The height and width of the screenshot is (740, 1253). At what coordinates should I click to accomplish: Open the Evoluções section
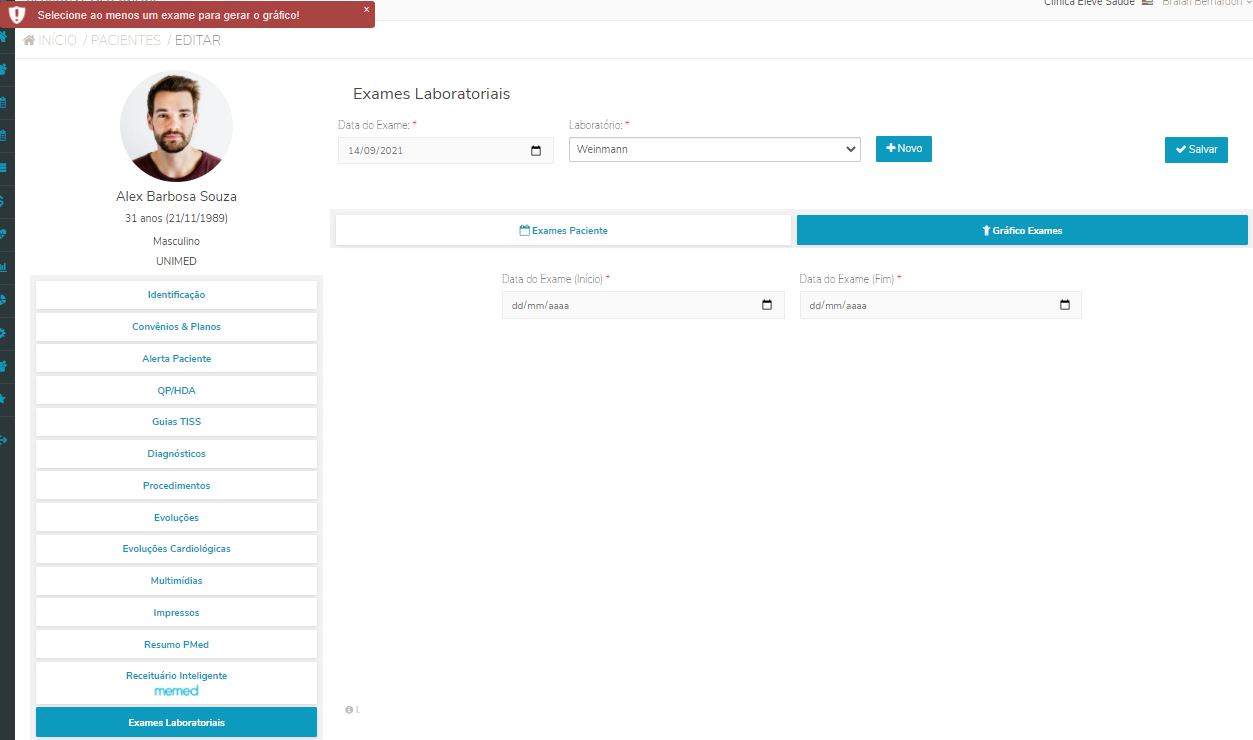coord(176,517)
